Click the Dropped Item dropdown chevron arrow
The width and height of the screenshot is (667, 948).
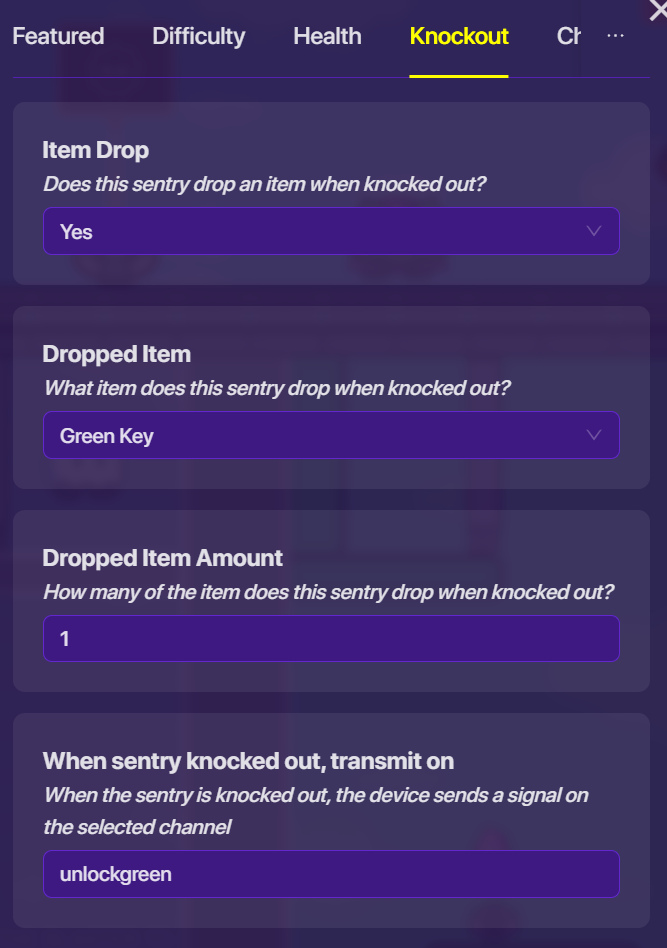click(594, 435)
